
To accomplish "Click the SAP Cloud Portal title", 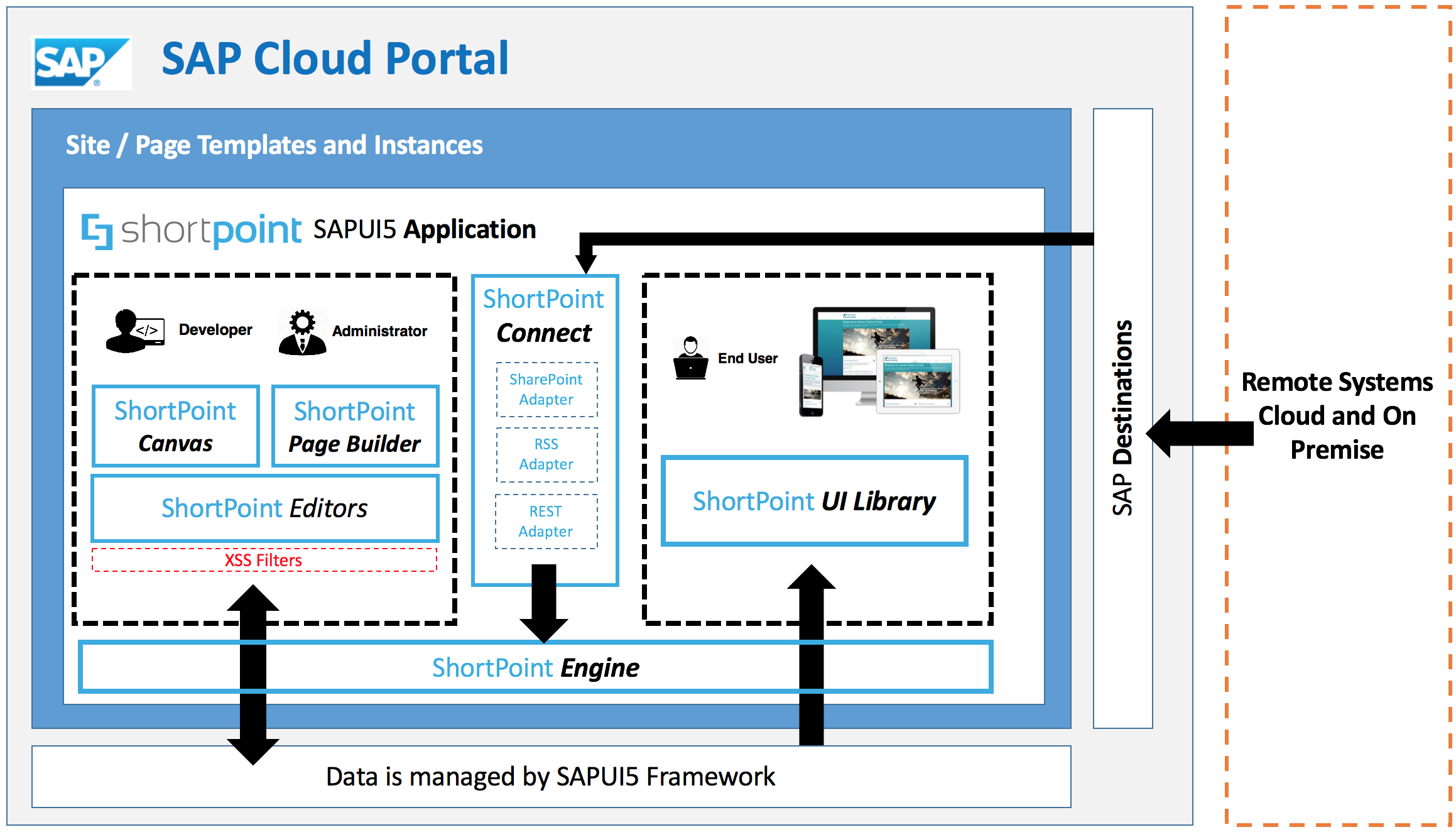I will tap(335, 59).
